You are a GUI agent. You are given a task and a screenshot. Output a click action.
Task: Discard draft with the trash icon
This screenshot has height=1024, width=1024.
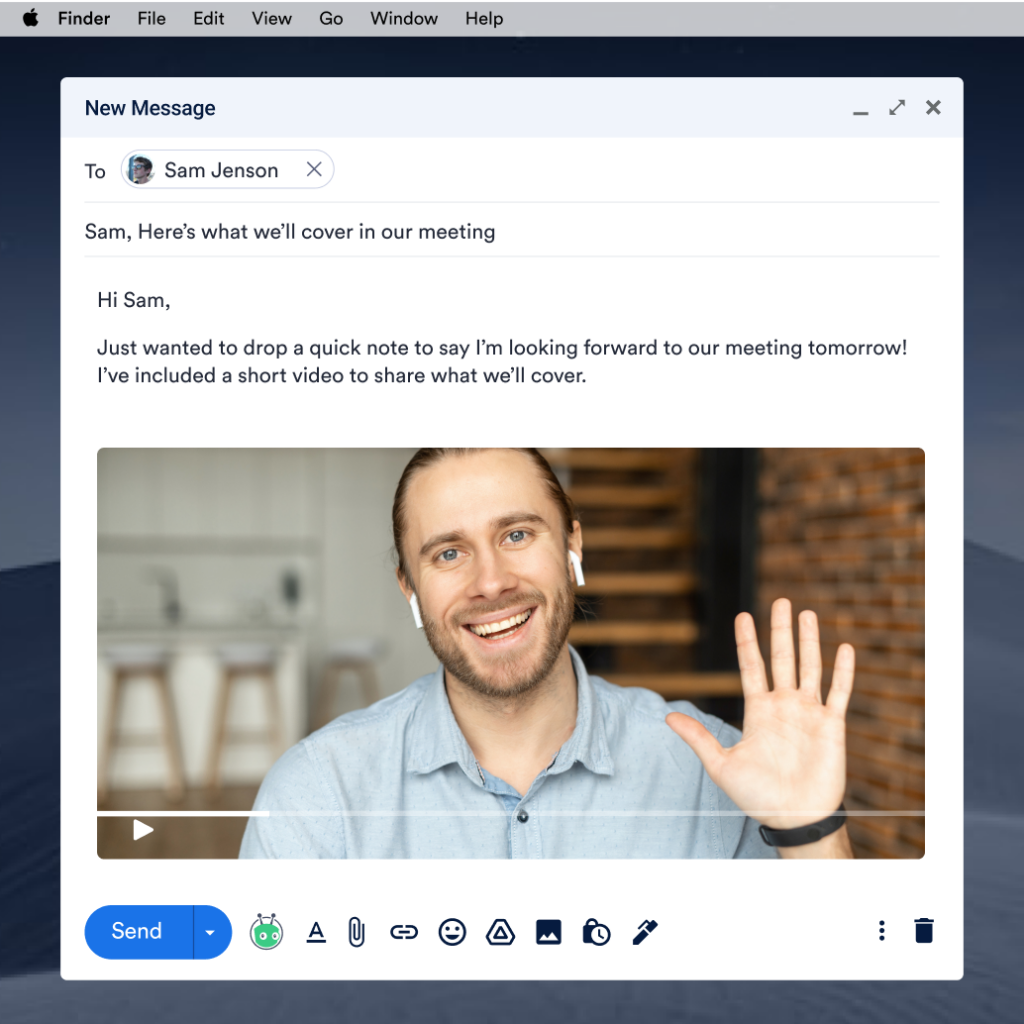924,931
